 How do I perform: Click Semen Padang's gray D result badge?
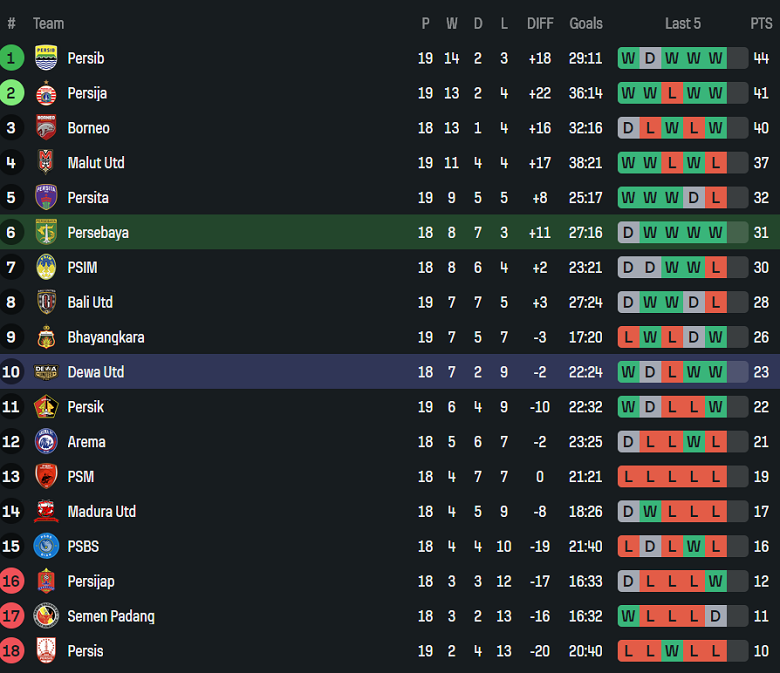pos(716,616)
